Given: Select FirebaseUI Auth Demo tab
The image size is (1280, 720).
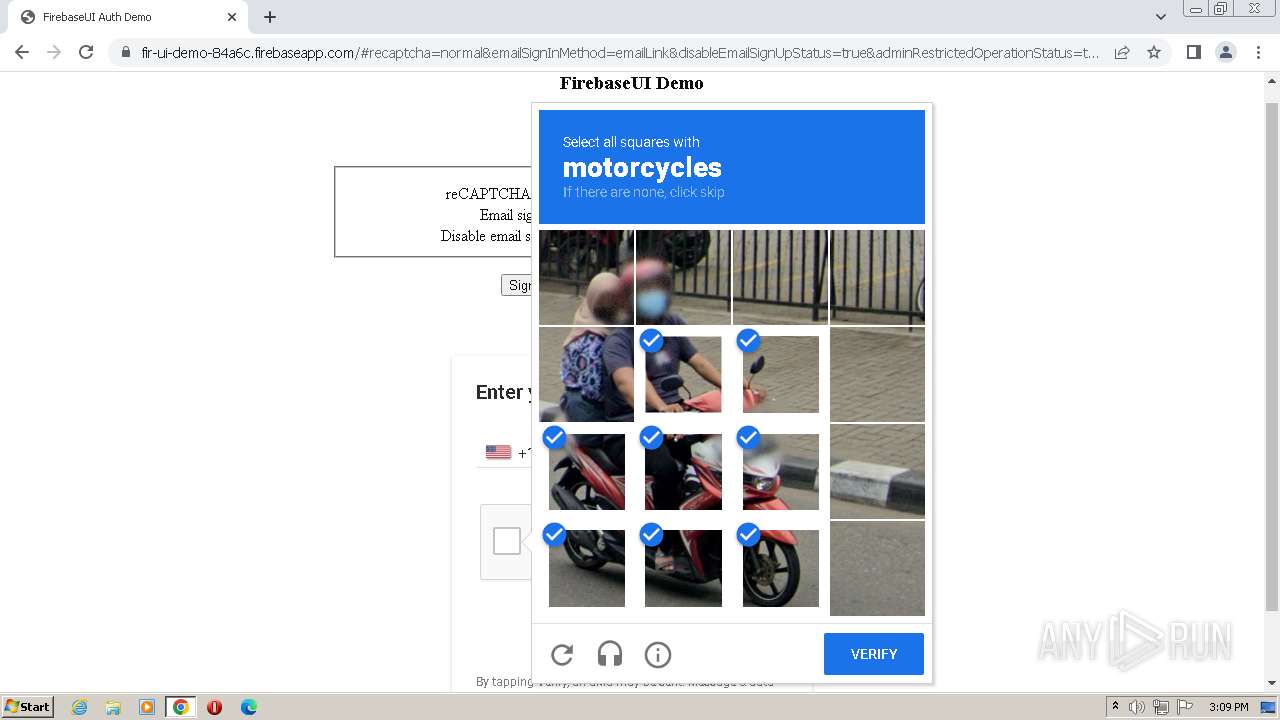Looking at the screenshot, I should (x=126, y=17).
